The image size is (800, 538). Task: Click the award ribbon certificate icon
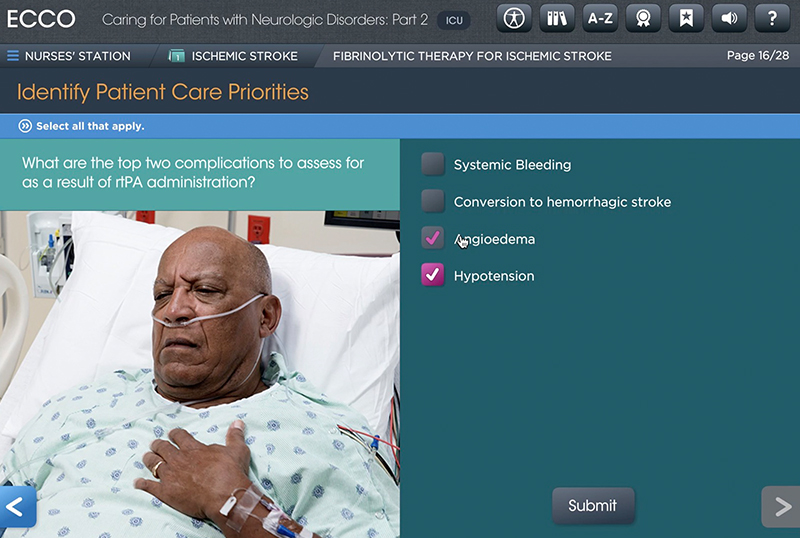(643, 18)
